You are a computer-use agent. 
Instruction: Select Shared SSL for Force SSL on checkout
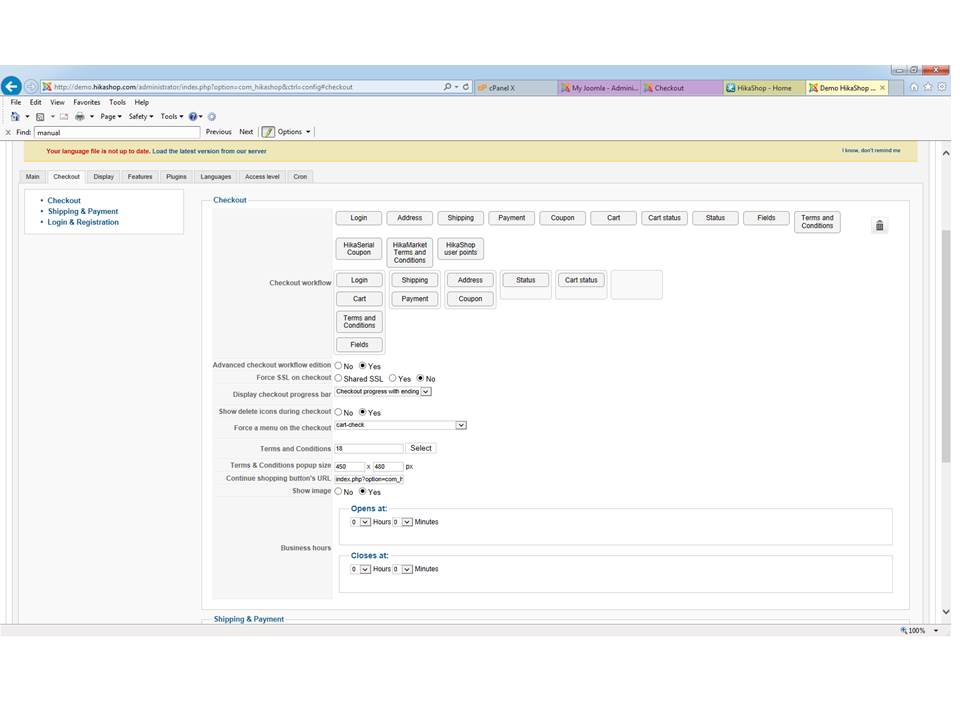(x=338, y=379)
